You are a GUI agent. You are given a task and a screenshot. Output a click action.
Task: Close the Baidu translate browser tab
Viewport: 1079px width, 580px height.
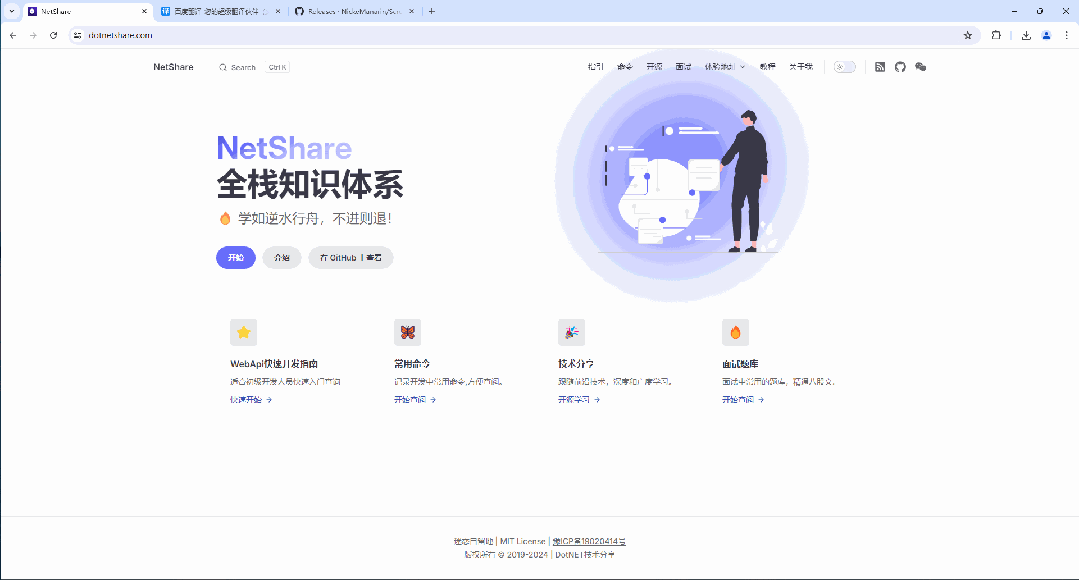[x=278, y=12]
